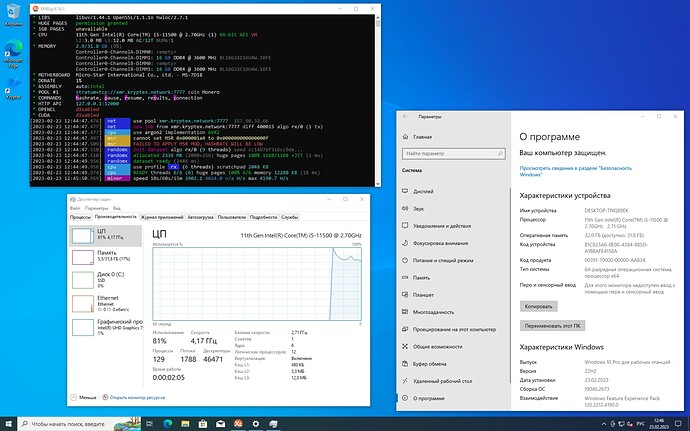Click the search magnifier in Settings field

pos(500,154)
